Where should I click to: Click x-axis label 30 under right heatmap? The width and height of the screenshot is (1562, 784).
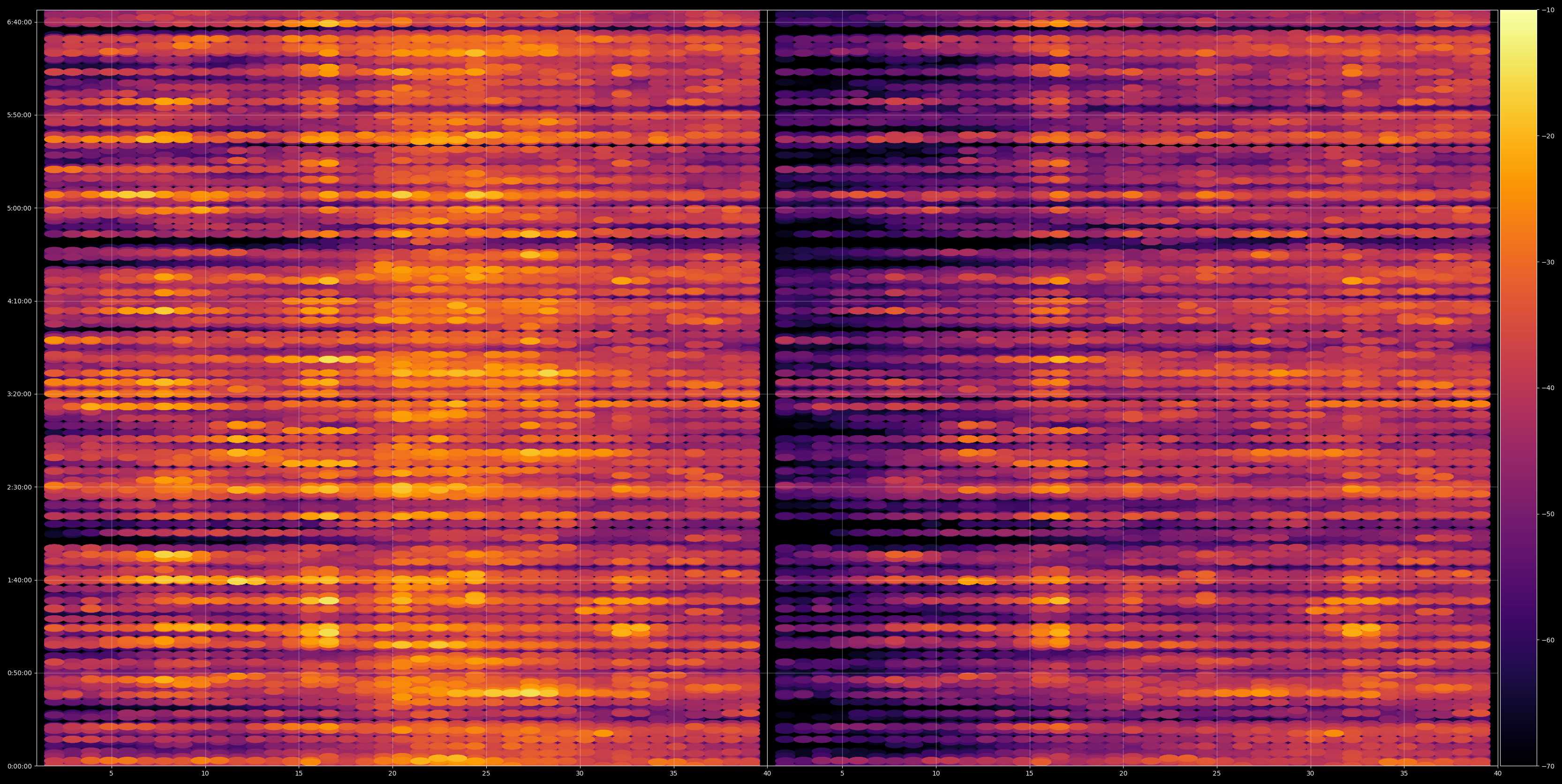(1311, 774)
